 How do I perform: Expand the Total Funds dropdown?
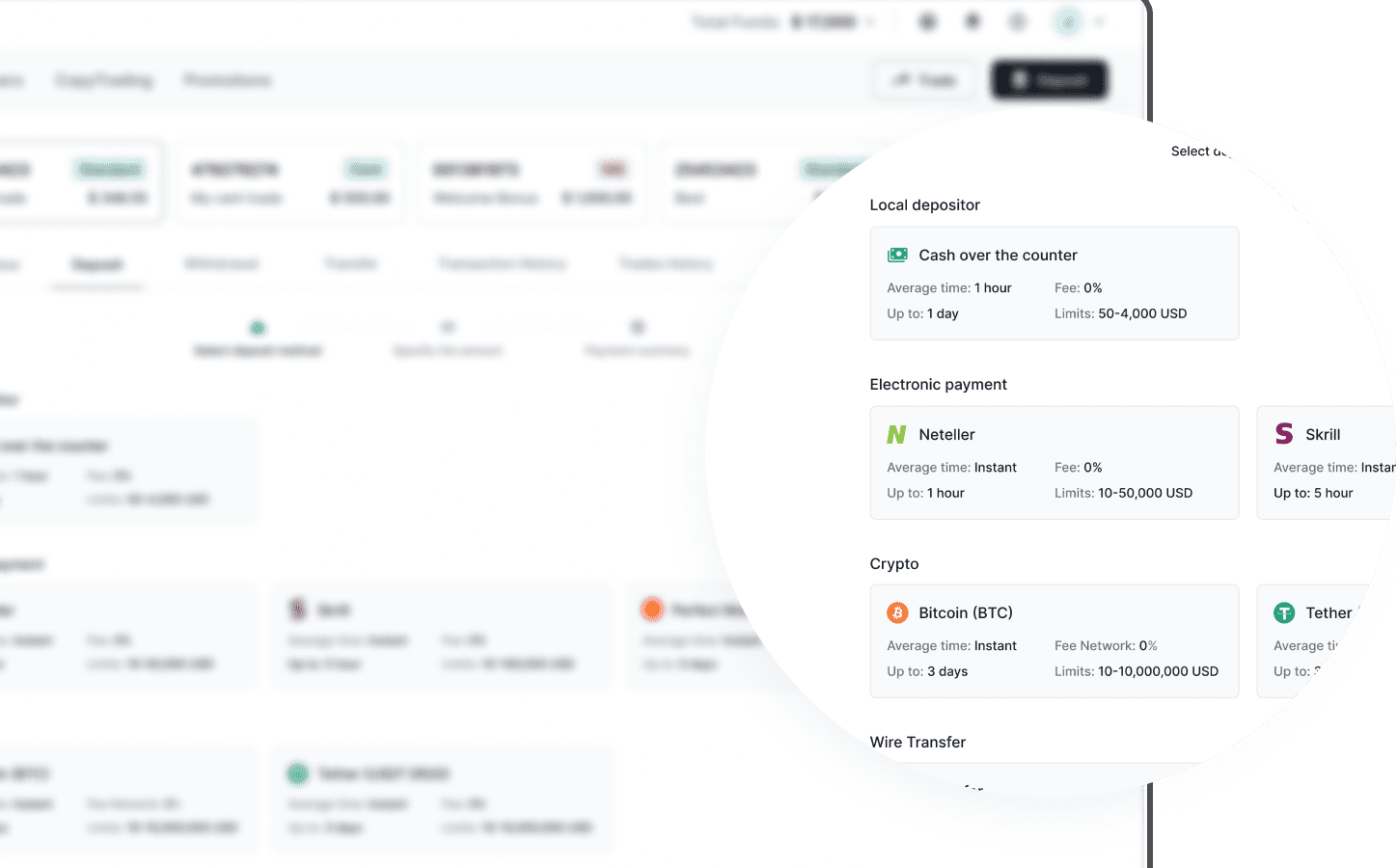[870, 22]
